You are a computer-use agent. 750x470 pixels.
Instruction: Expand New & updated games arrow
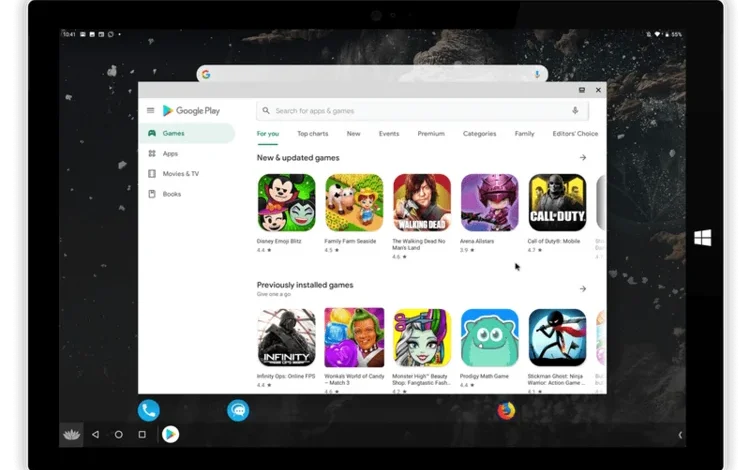[583, 157]
